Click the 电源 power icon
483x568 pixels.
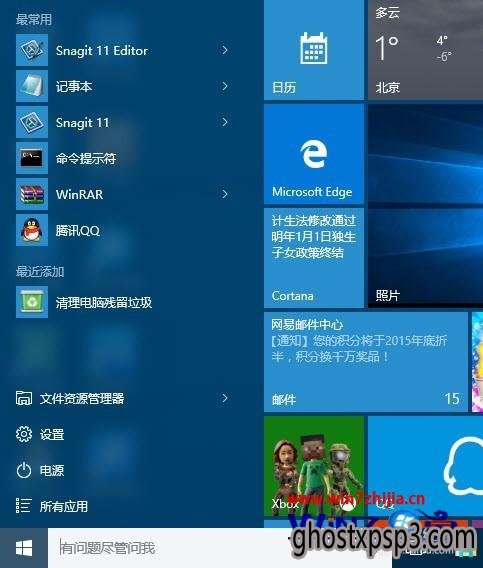pos(24,470)
